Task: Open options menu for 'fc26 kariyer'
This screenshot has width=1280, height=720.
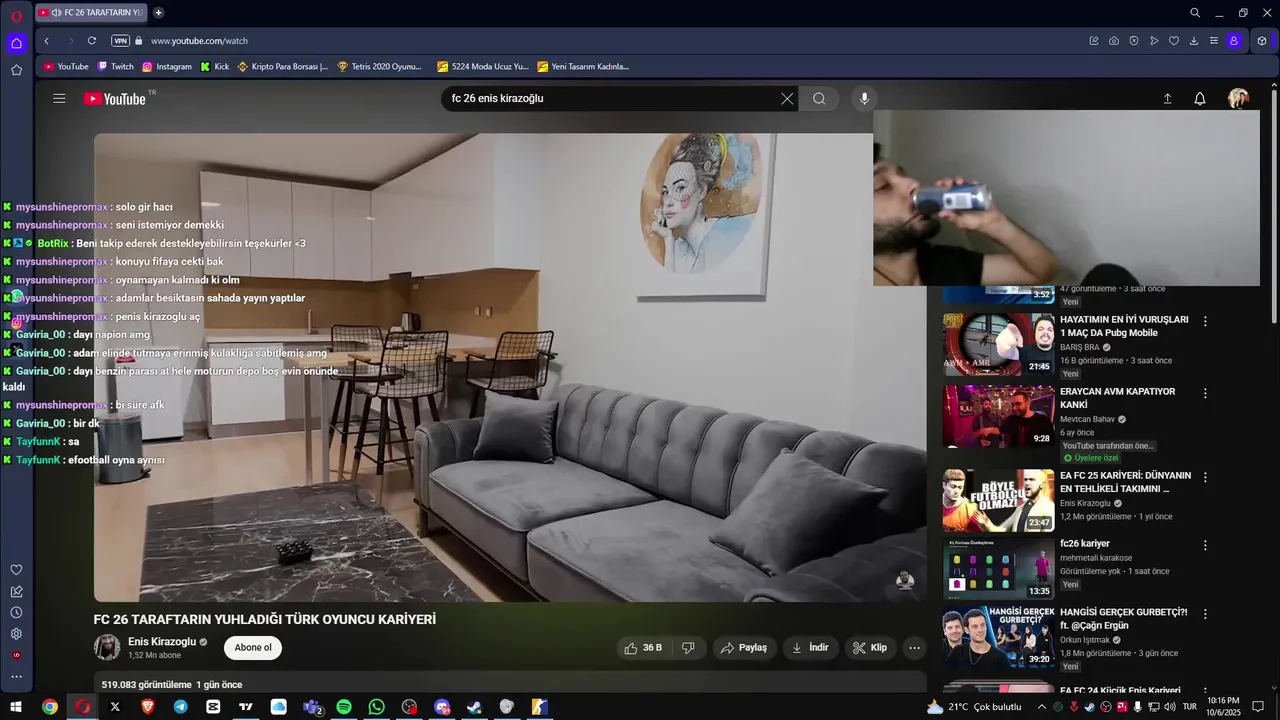Action: (1205, 545)
